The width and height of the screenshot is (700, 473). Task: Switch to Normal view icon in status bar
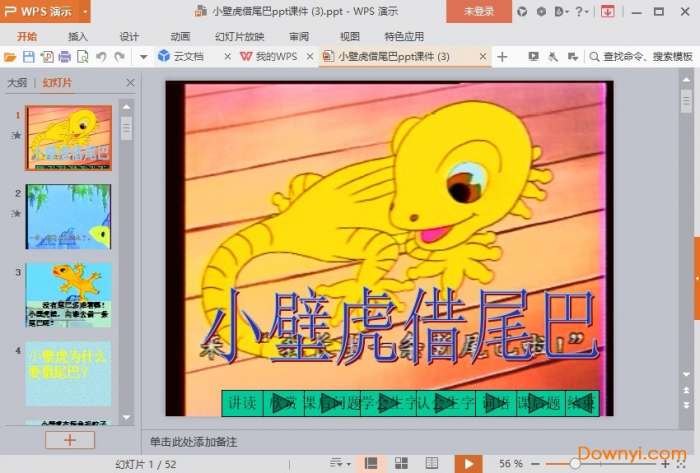[x=371, y=464]
